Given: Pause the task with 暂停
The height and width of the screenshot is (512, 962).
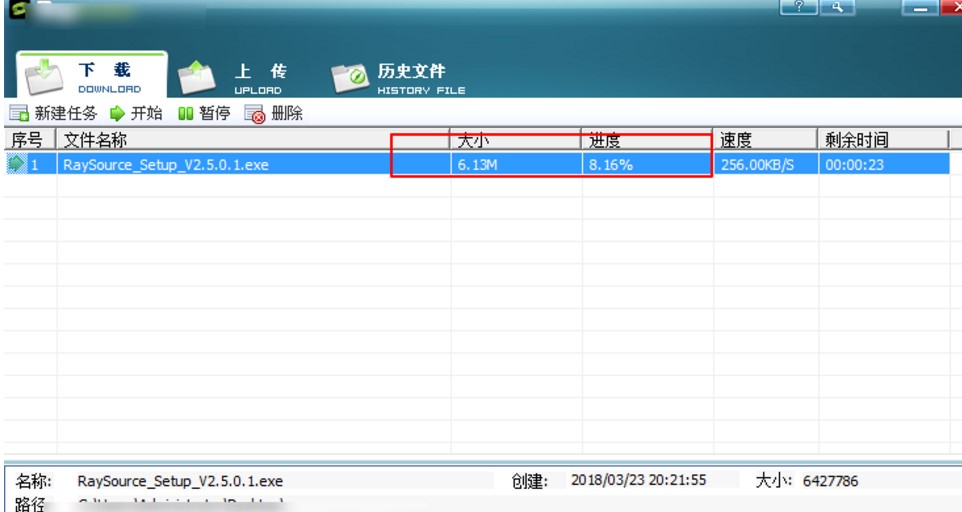Looking at the screenshot, I should point(204,113).
